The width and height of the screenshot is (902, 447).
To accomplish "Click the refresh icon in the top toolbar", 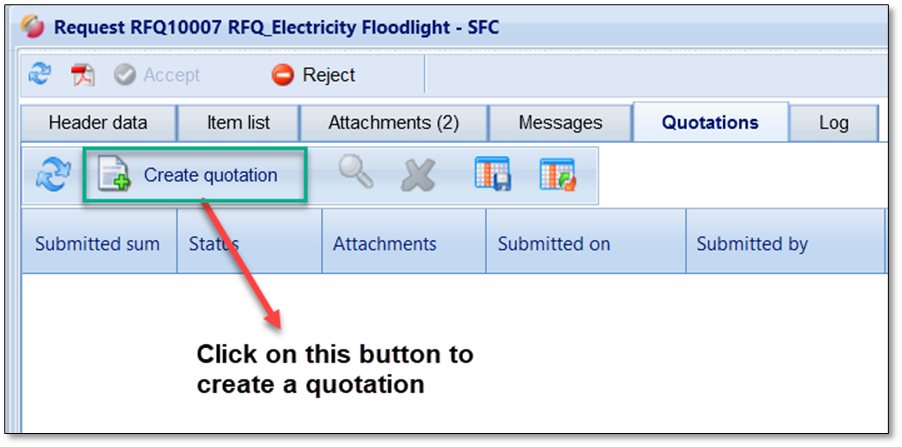I will [x=40, y=75].
